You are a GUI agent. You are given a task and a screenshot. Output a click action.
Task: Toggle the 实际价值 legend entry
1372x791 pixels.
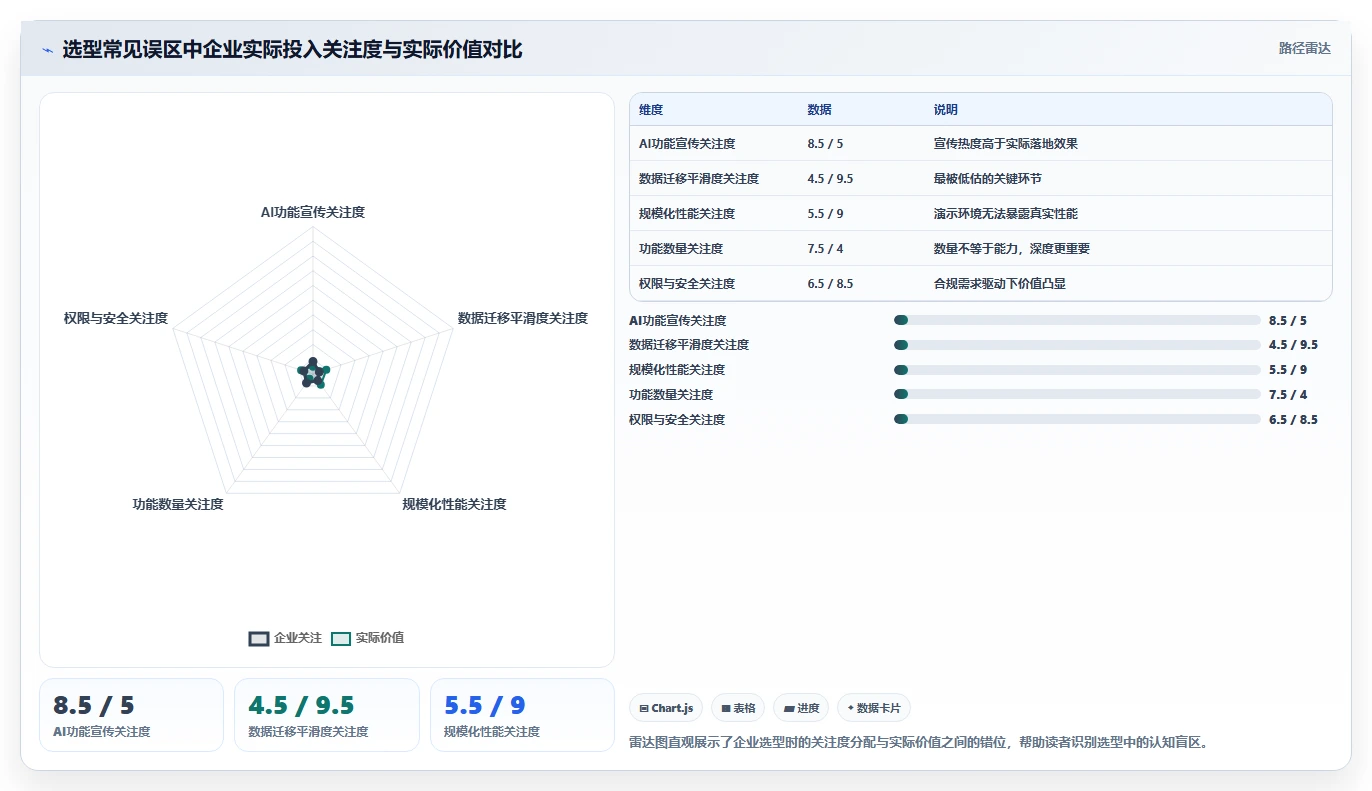pos(368,638)
